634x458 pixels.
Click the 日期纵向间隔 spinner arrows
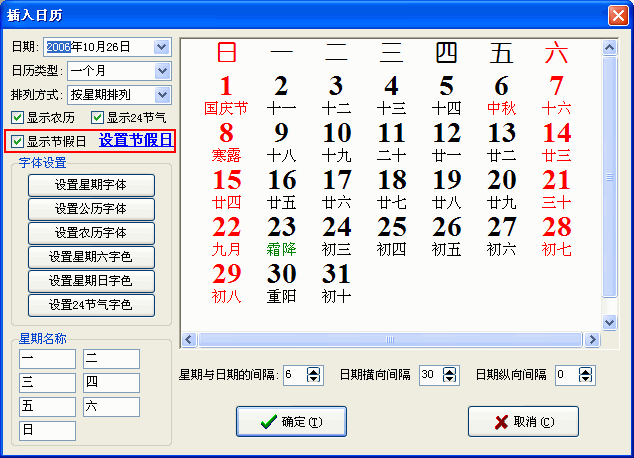click(586, 375)
